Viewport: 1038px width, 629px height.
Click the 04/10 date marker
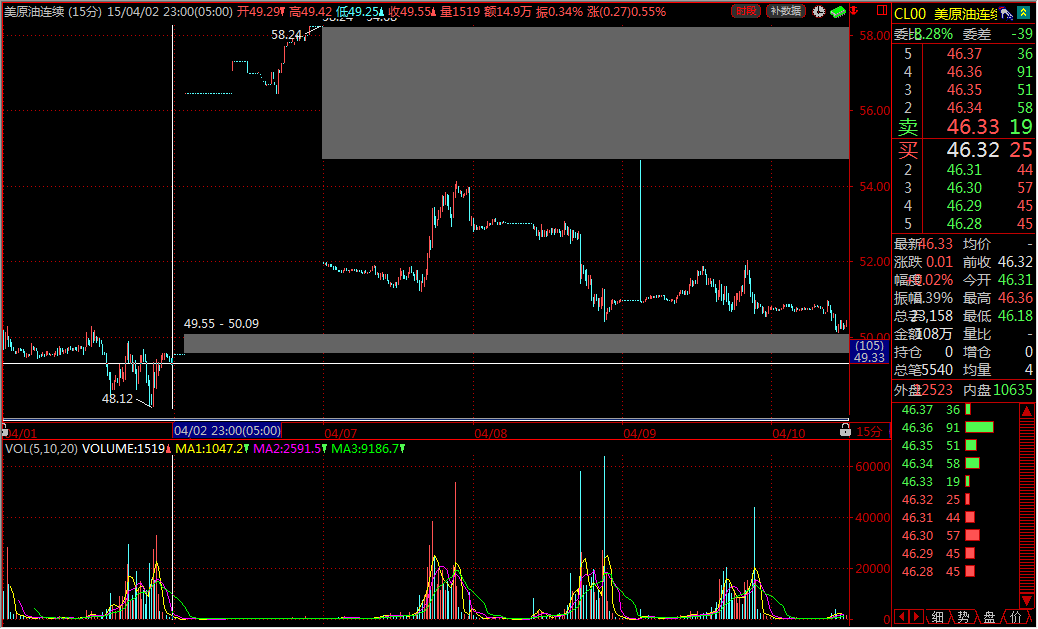[789, 434]
